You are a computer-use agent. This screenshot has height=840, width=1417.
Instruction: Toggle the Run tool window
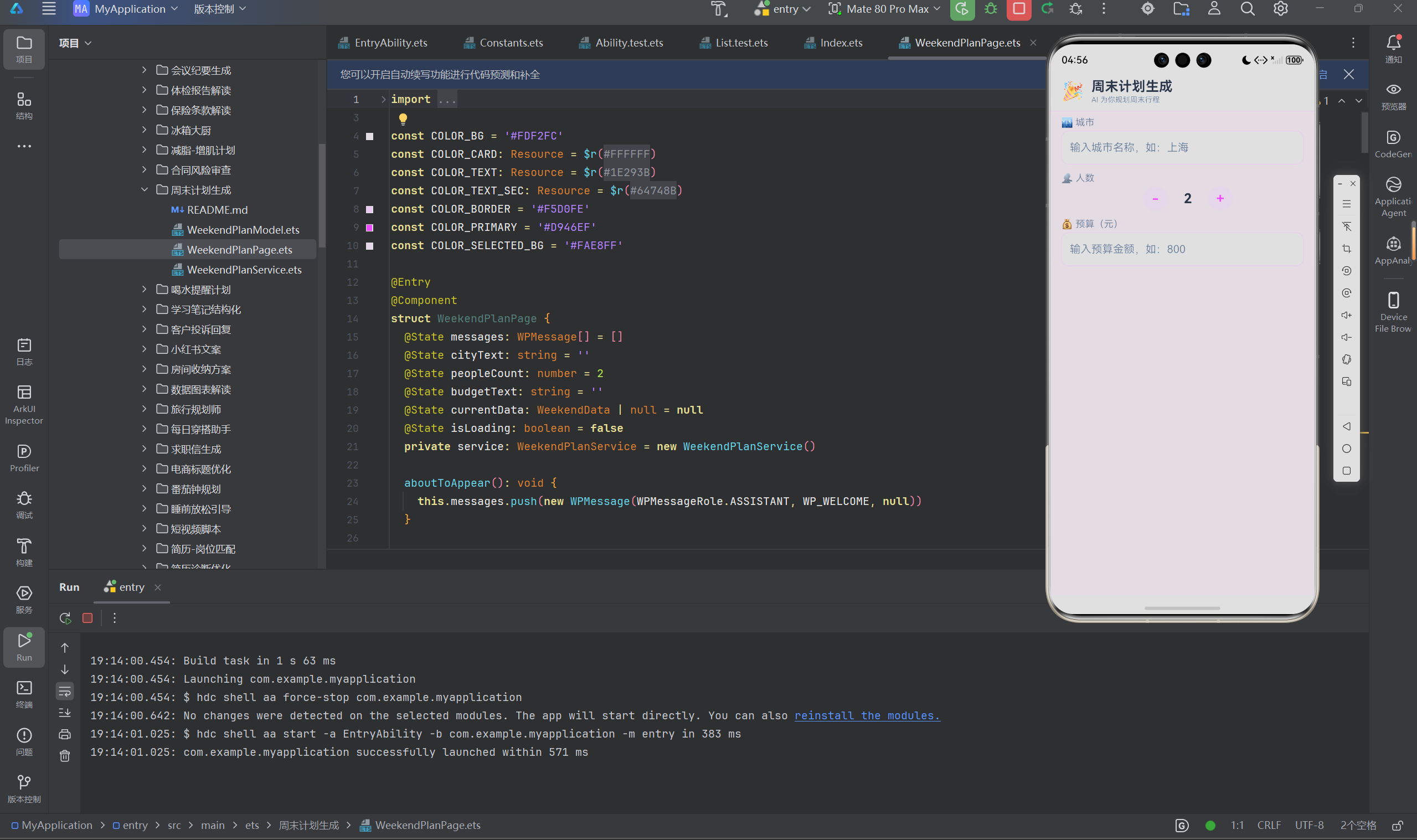24,646
